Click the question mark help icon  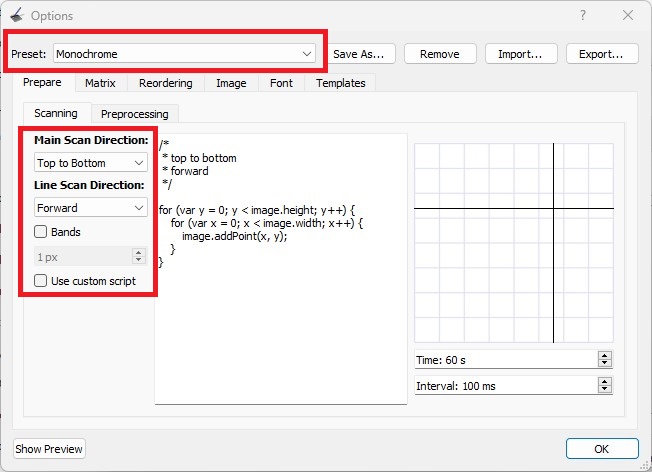click(x=582, y=16)
